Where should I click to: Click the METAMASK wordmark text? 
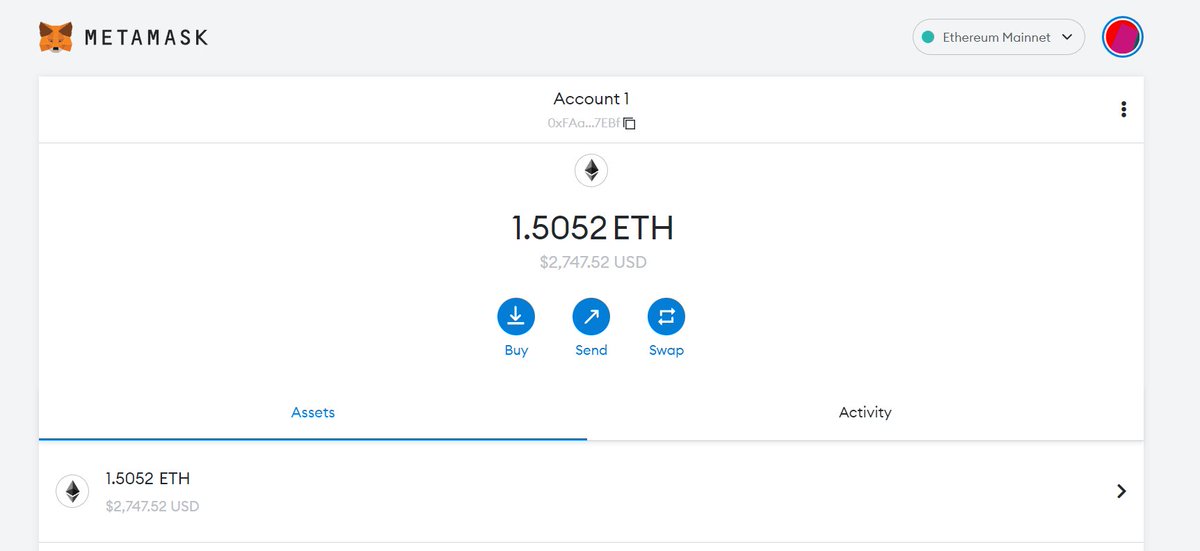point(146,38)
